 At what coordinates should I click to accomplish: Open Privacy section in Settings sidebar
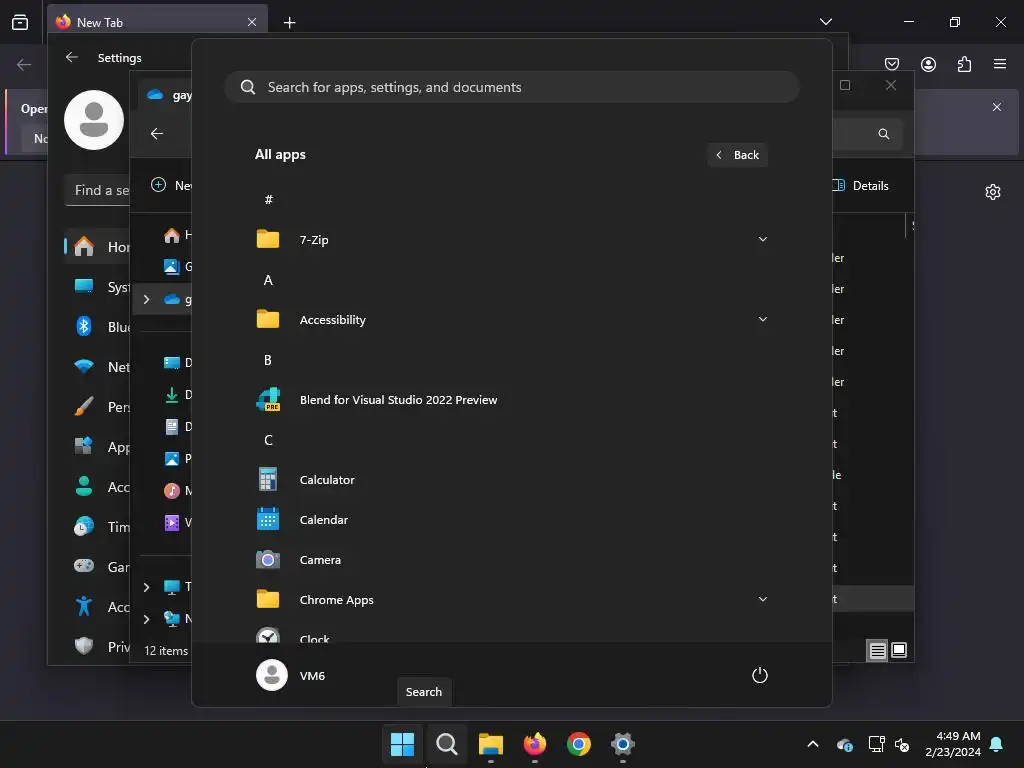(98, 647)
